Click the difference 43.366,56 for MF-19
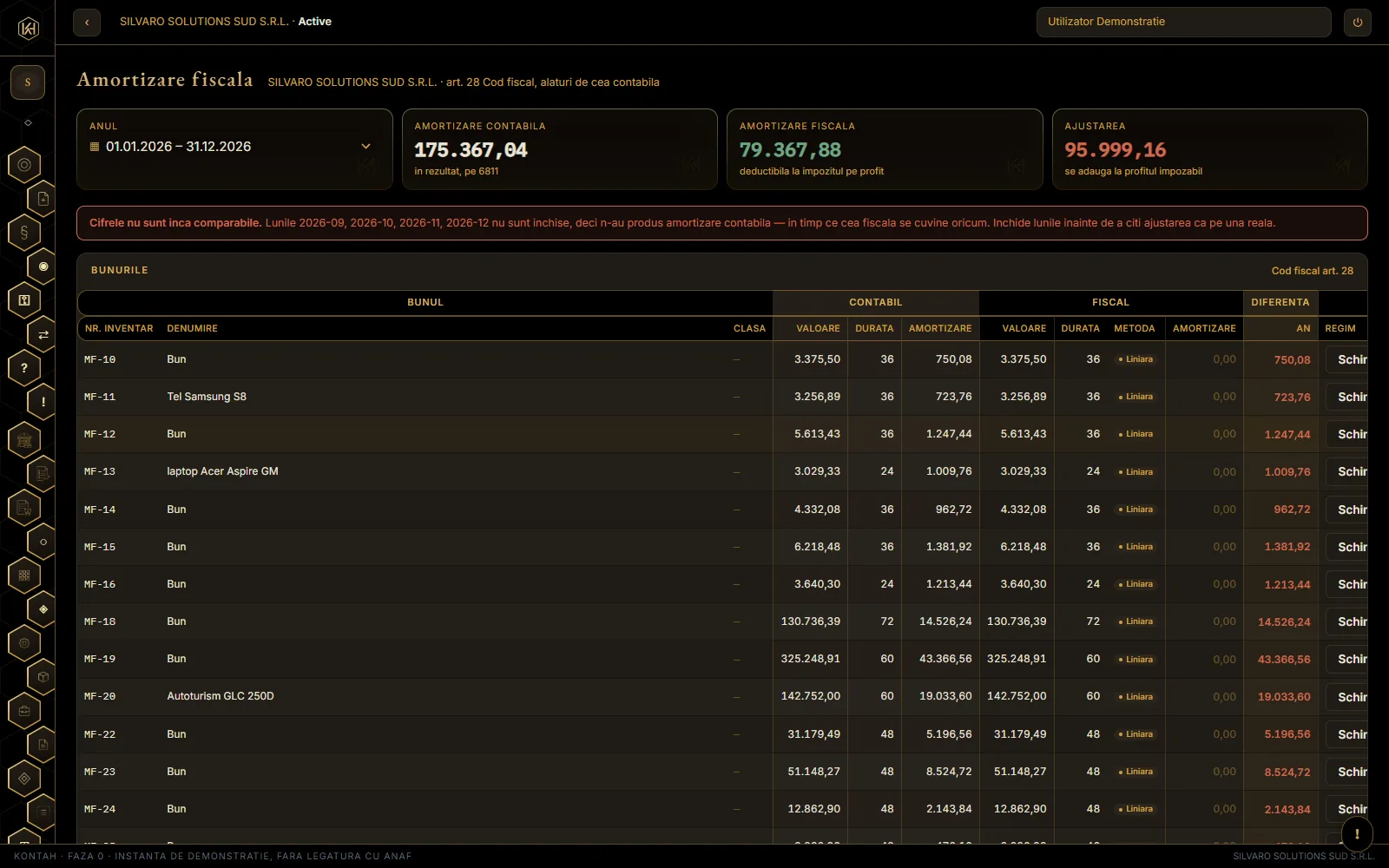Screen dimensions: 1389x868 coord(1284,660)
